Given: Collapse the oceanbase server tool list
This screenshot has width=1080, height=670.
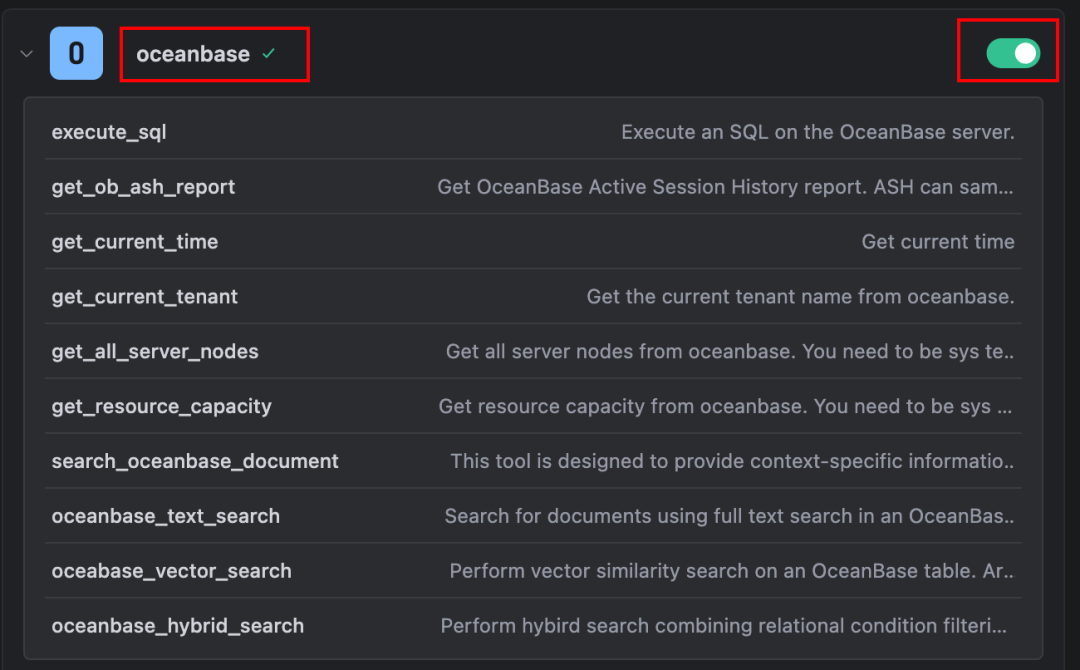Looking at the screenshot, I should coord(27,54).
